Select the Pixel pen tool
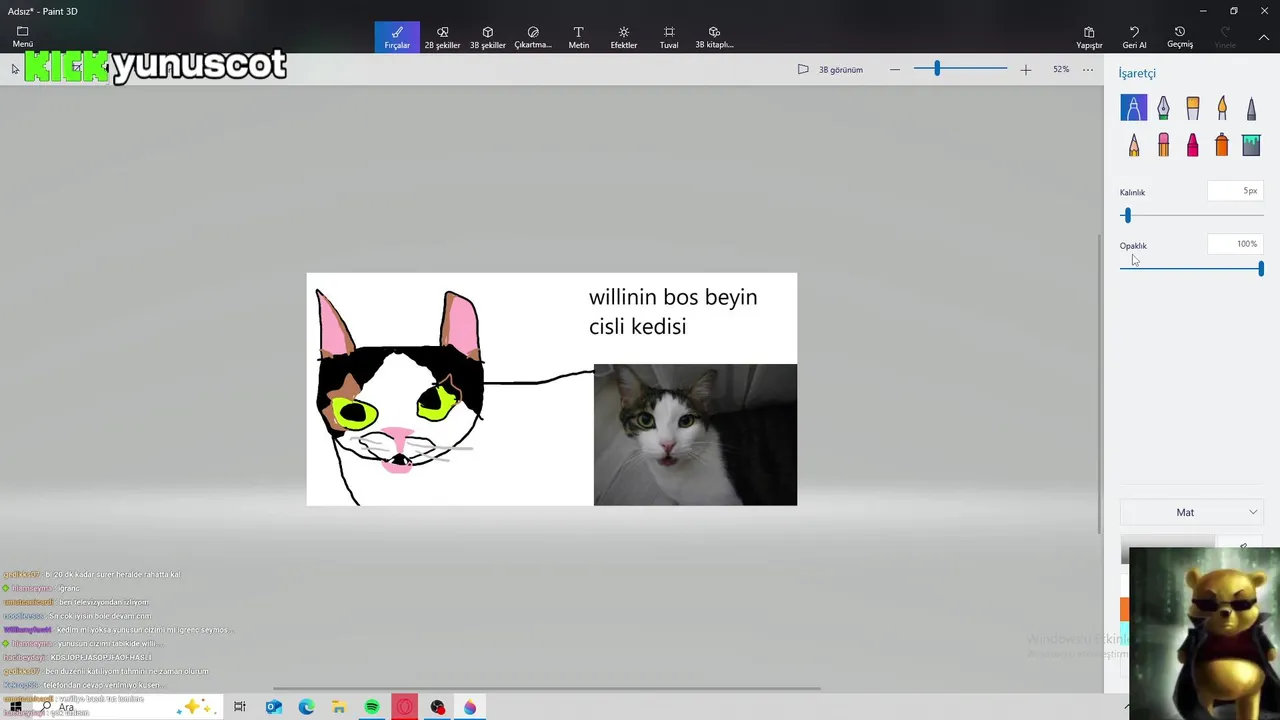The width and height of the screenshot is (1280, 720). (x=1251, y=107)
